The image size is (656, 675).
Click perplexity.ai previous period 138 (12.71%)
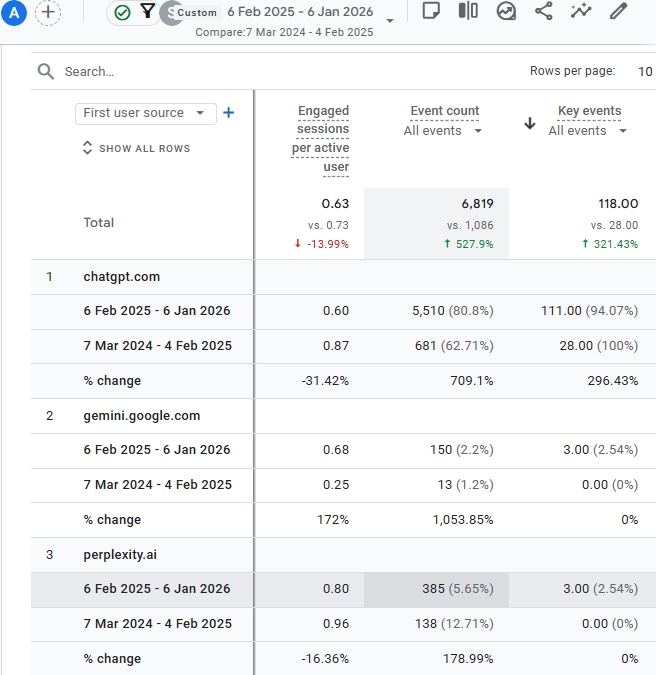pyautogui.click(x=454, y=624)
